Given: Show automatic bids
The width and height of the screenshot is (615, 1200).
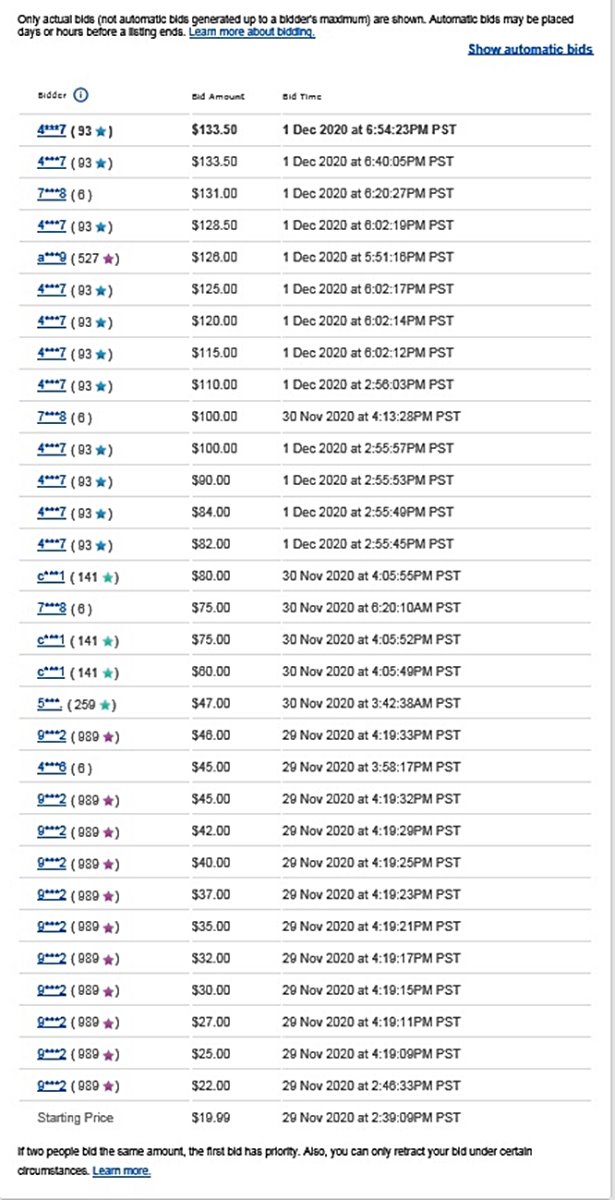Looking at the screenshot, I should pos(530,49).
